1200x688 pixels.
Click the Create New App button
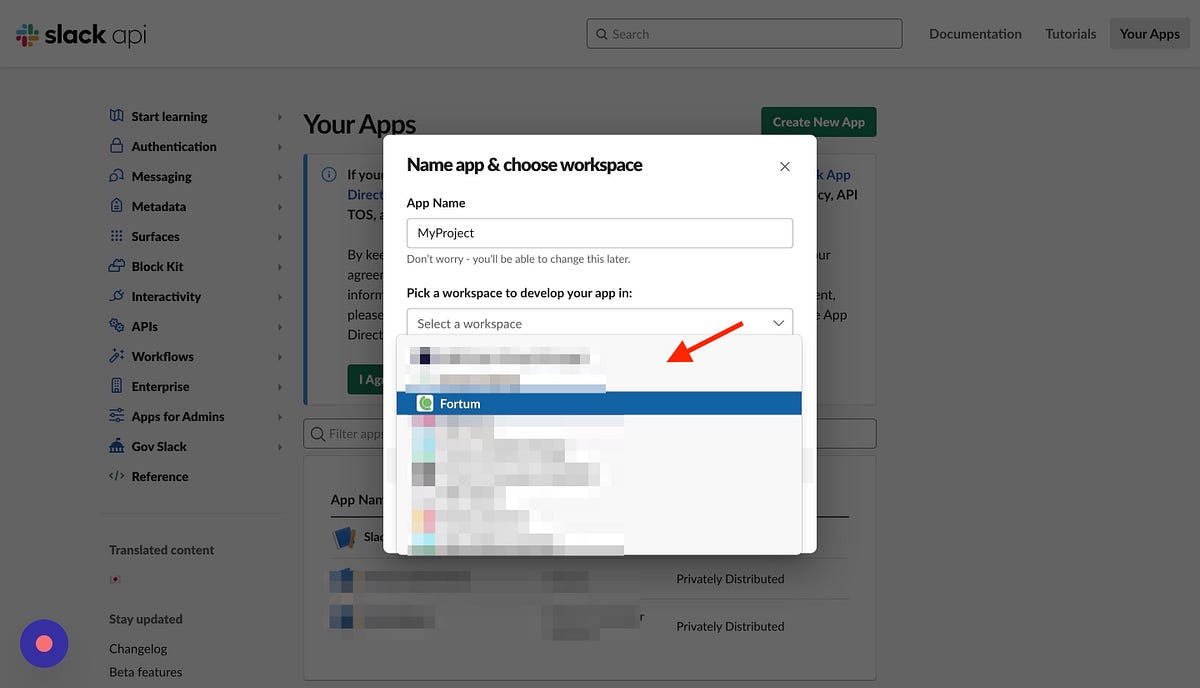tap(819, 122)
